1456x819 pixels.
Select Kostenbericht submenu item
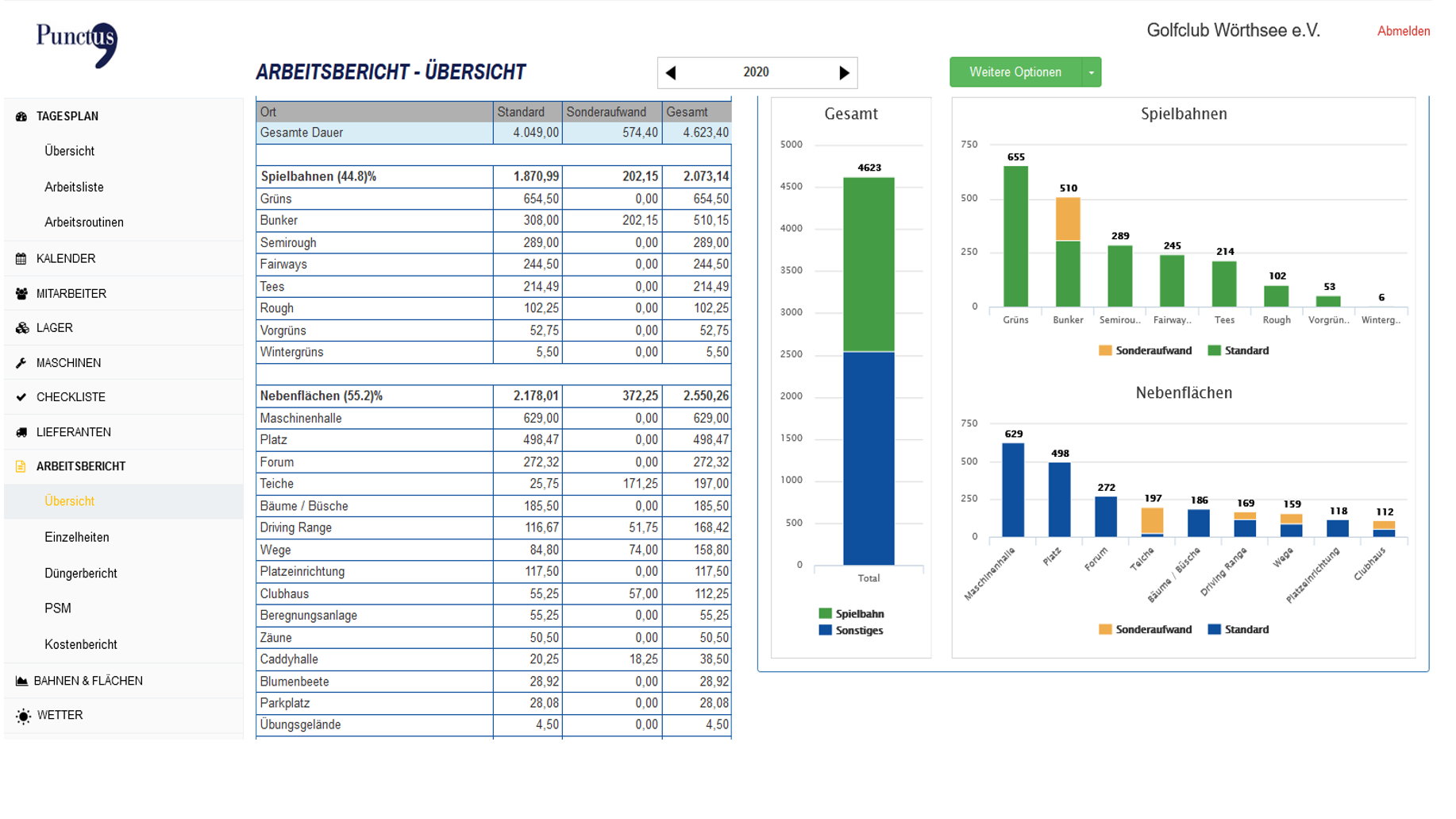pos(81,645)
